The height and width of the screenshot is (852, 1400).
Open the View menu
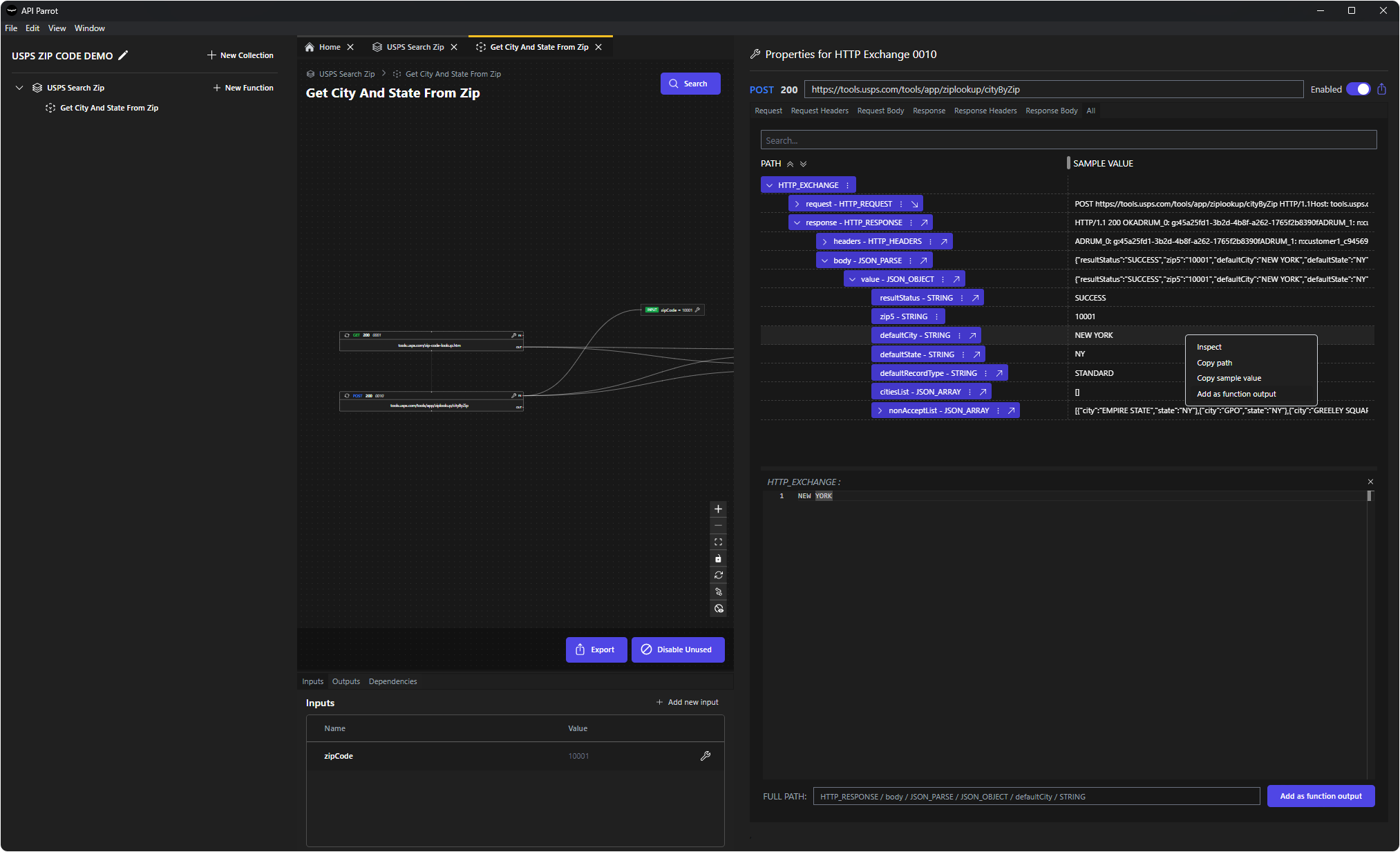(57, 28)
